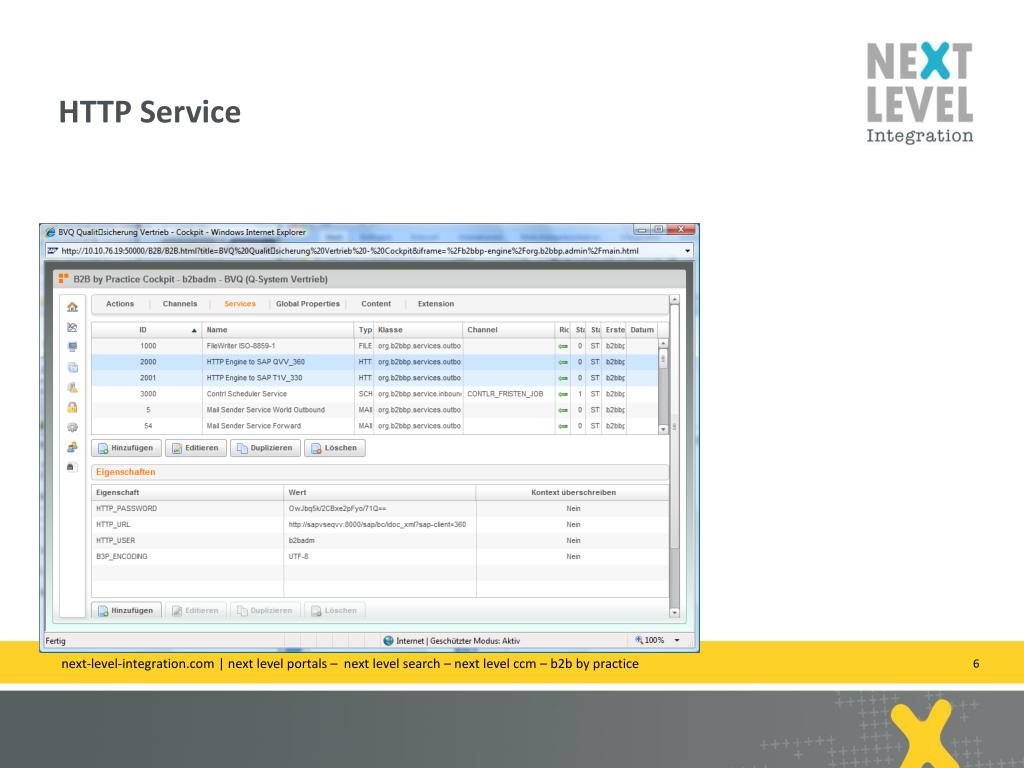The width and height of the screenshot is (1024, 768).
Task: Click 'Nein' in the HTTP_USER row
Action: pos(573,541)
